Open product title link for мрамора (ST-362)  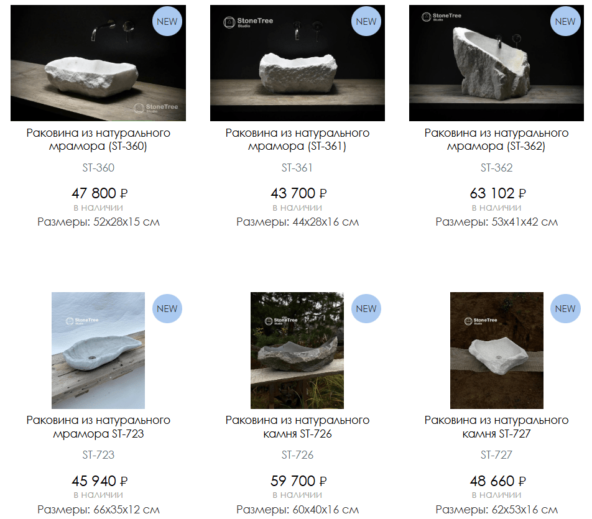[x=496, y=139]
